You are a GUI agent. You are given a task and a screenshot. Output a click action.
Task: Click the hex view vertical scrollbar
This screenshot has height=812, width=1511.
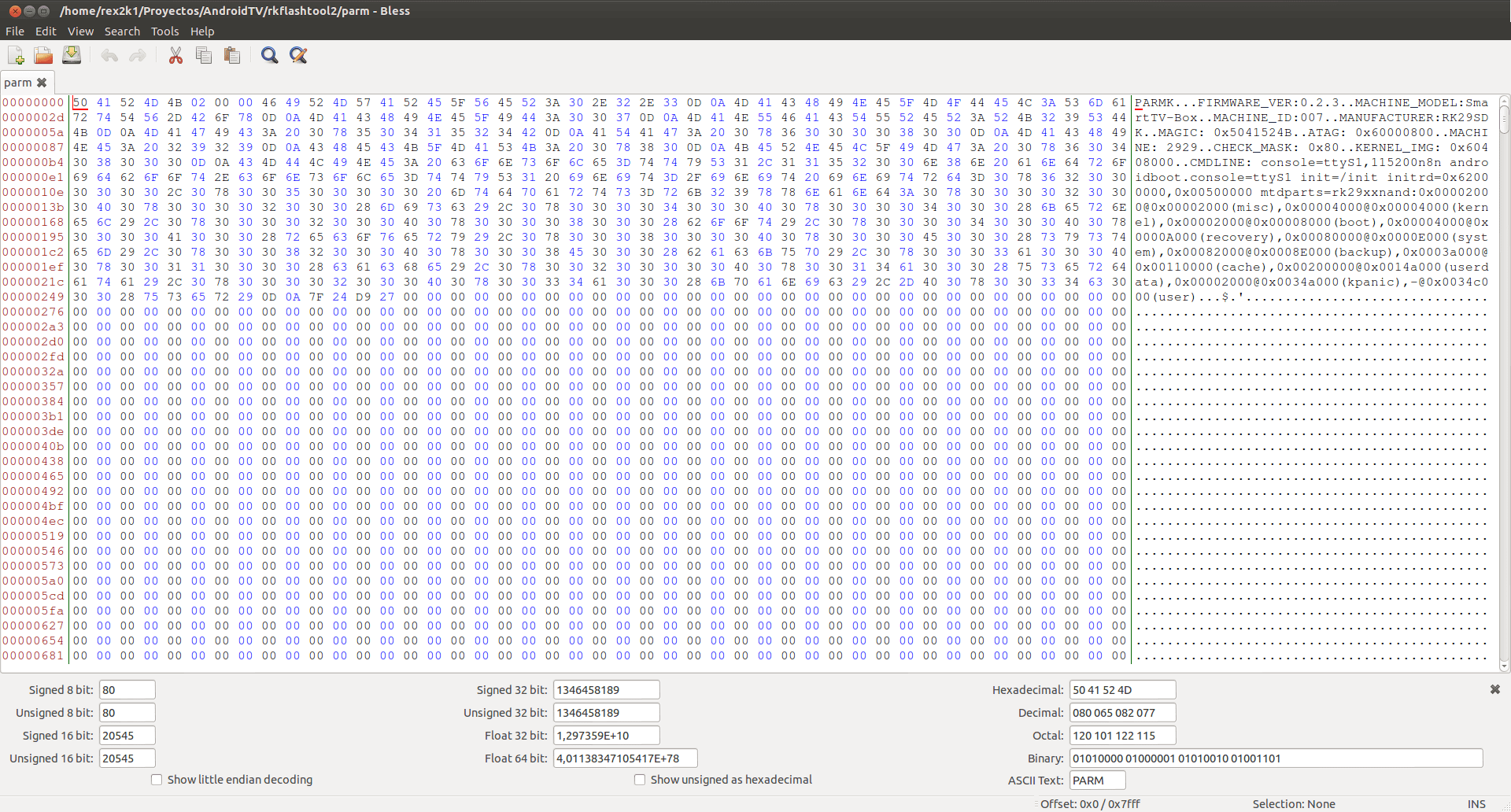(x=1504, y=383)
